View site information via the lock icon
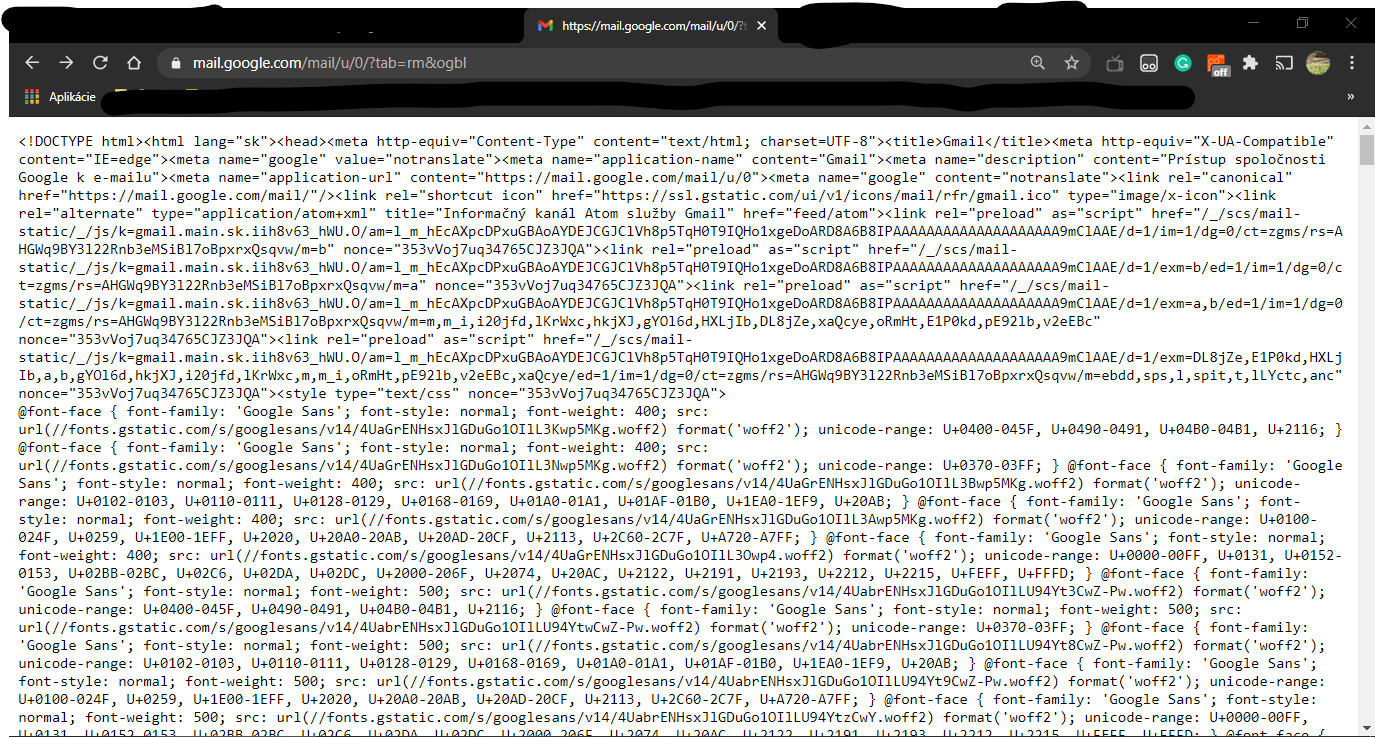The height and width of the screenshot is (737, 1375). coord(177,63)
